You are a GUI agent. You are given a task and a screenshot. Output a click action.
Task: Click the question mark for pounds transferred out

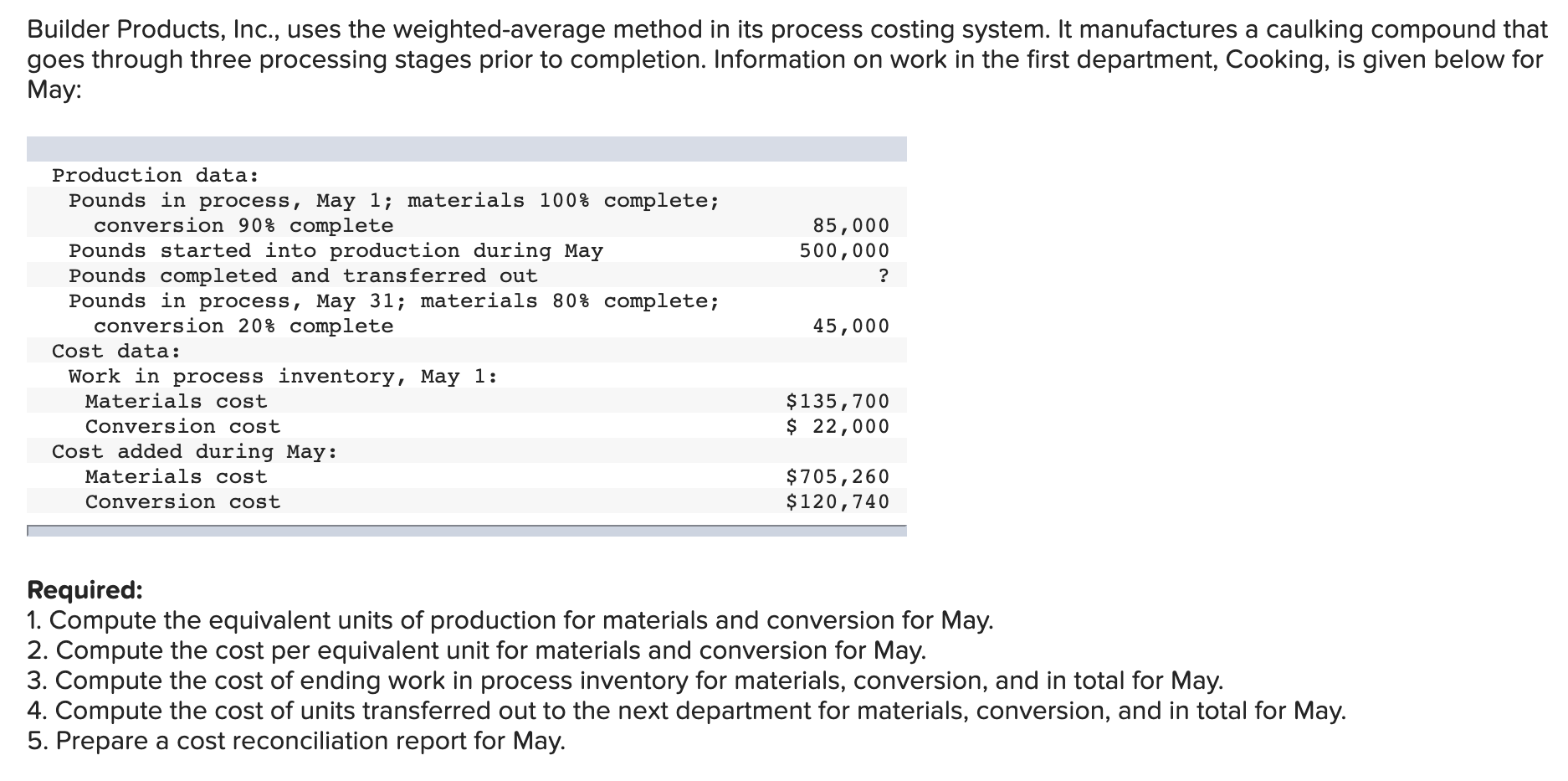tap(884, 275)
